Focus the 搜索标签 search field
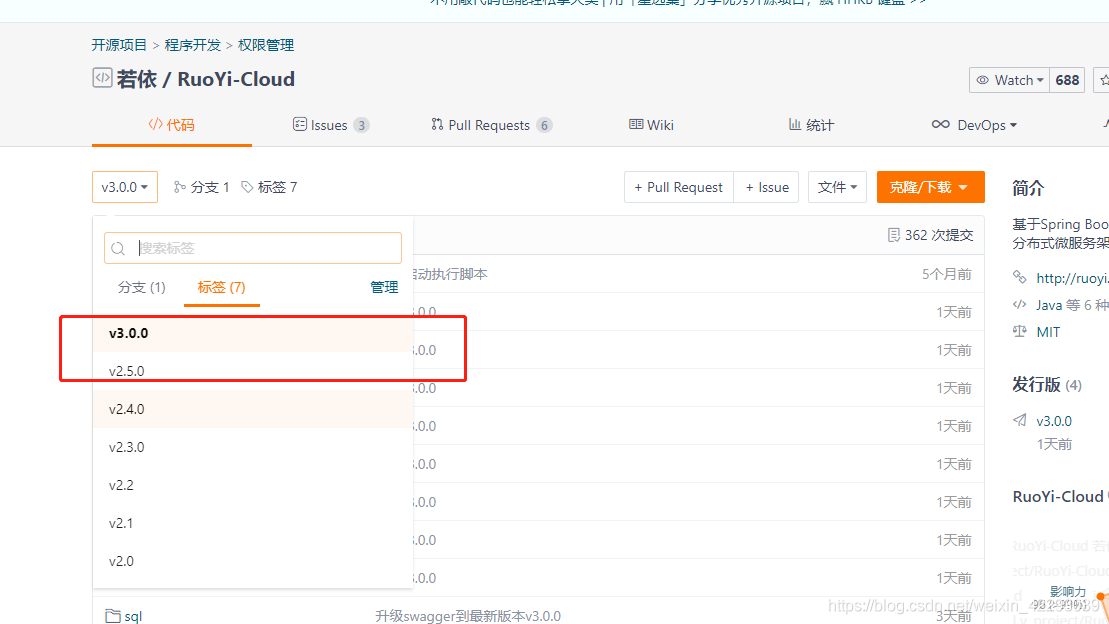This screenshot has width=1109, height=624. [x=252, y=248]
